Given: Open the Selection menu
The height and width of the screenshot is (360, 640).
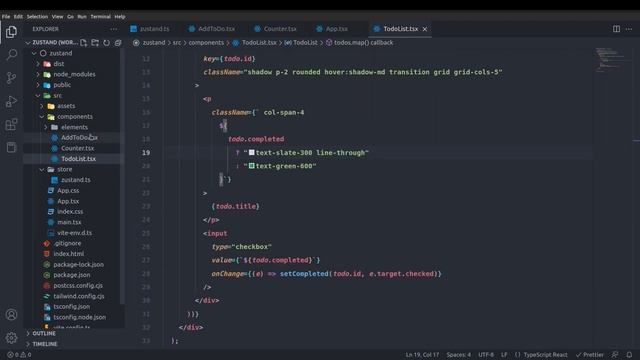Looking at the screenshot, I should tap(38, 17).
